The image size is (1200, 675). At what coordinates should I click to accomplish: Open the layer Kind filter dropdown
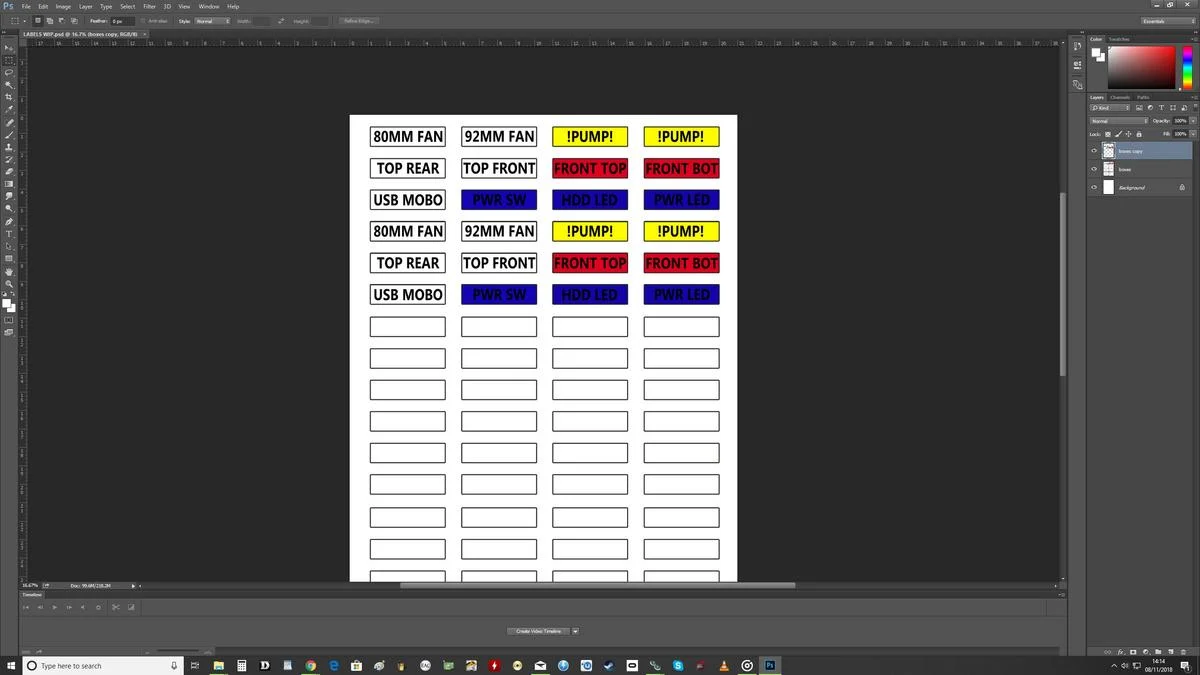click(x=1110, y=108)
